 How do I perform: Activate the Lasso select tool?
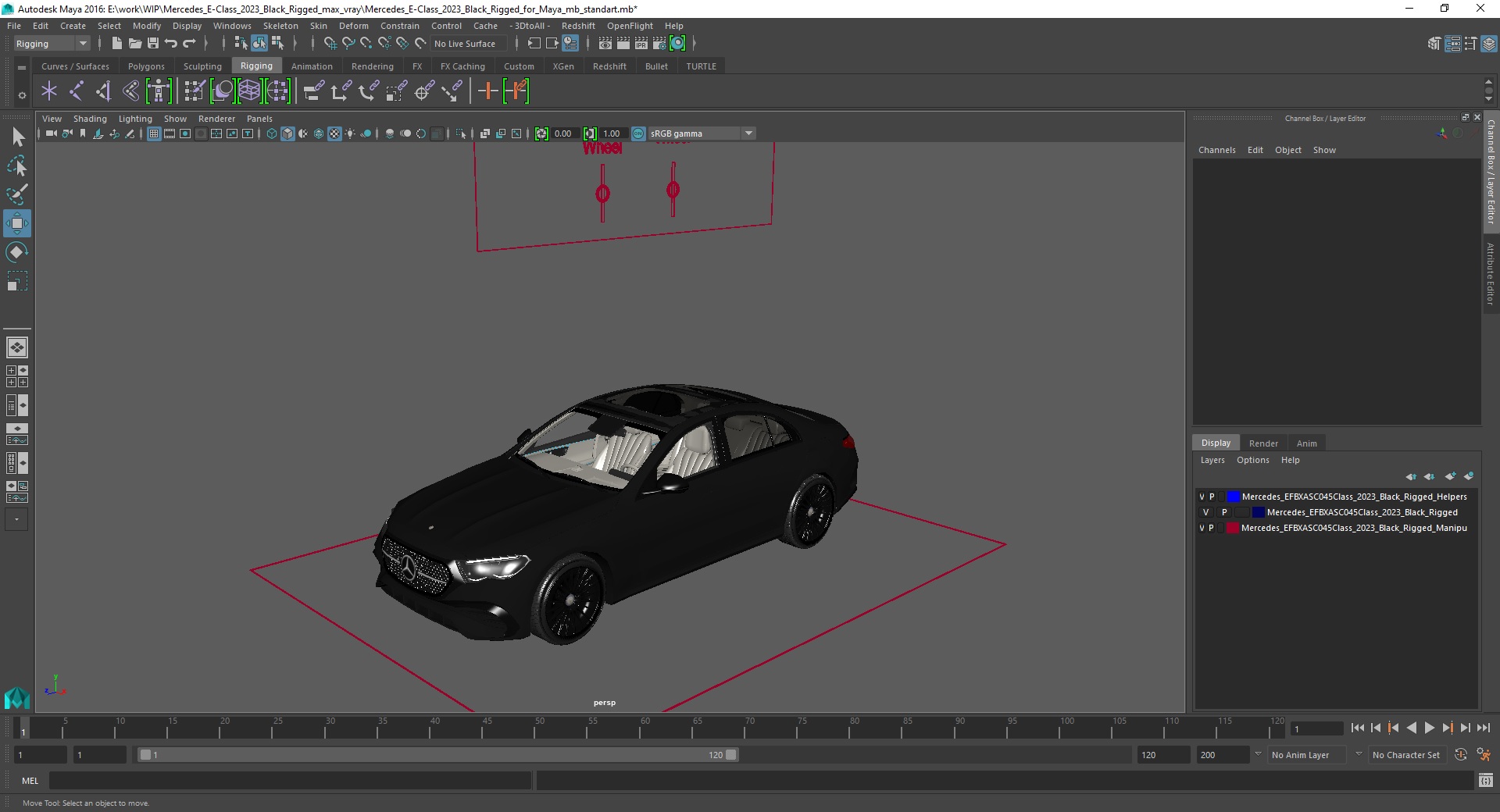point(17,166)
